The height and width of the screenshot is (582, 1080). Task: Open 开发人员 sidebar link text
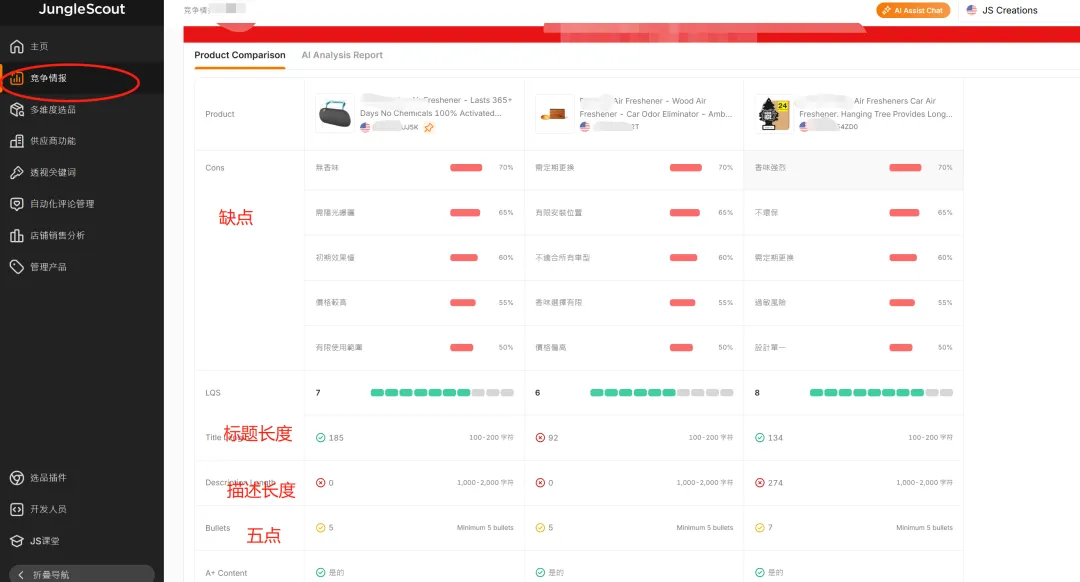(x=48, y=510)
